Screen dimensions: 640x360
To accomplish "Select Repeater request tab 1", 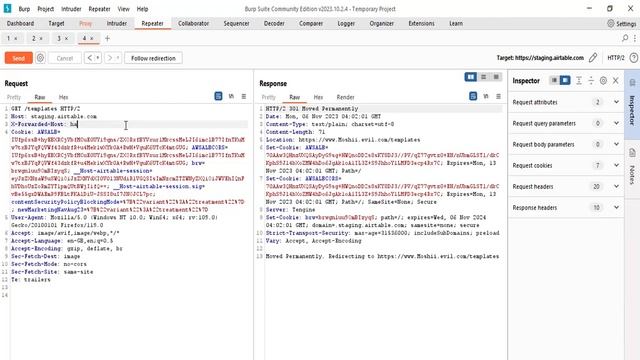I will [x=9, y=38].
